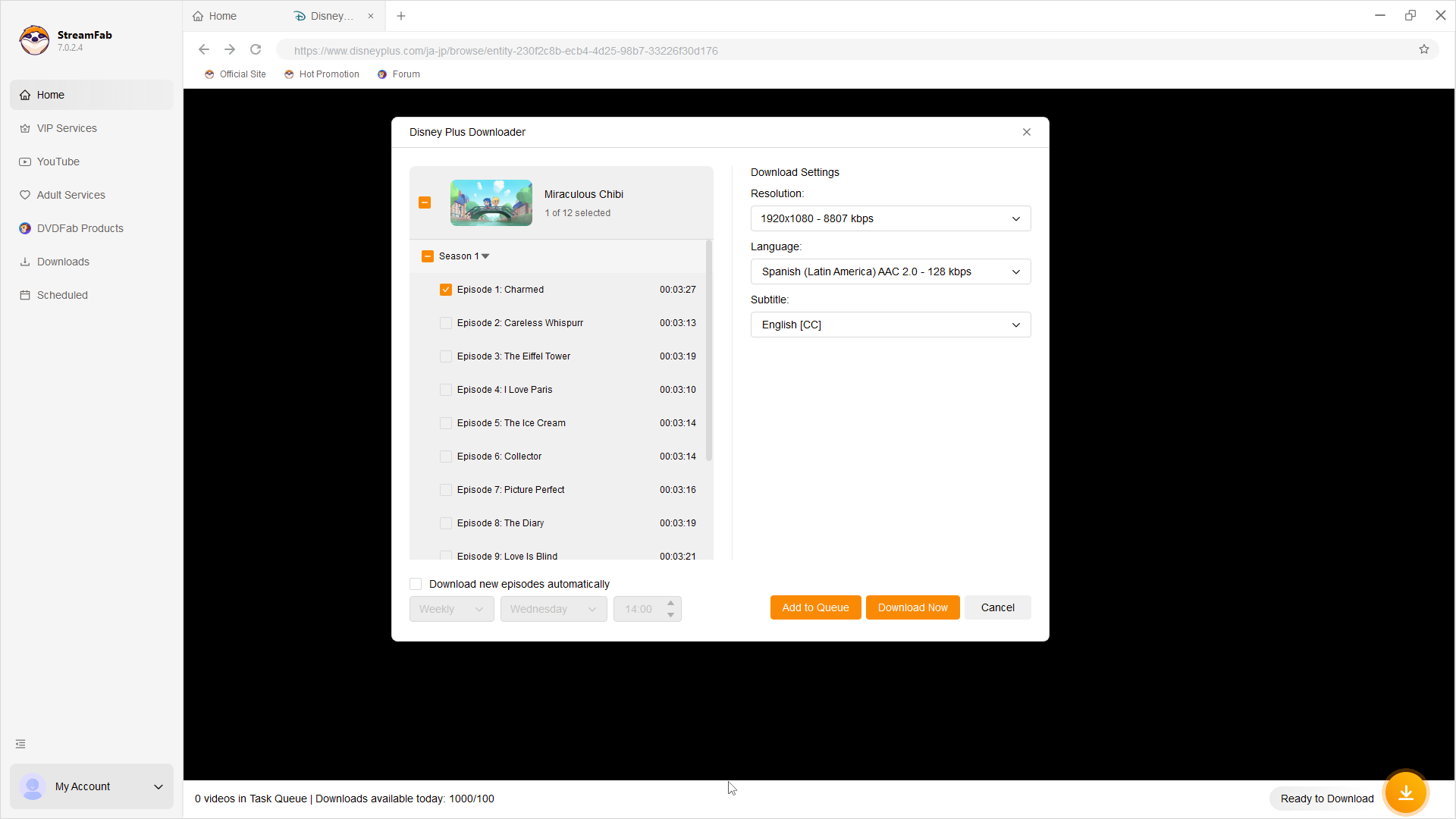Uncheck Episode 1: Charmed
Image resolution: width=1456 pixels, height=819 pixels.
pos(446,290)
